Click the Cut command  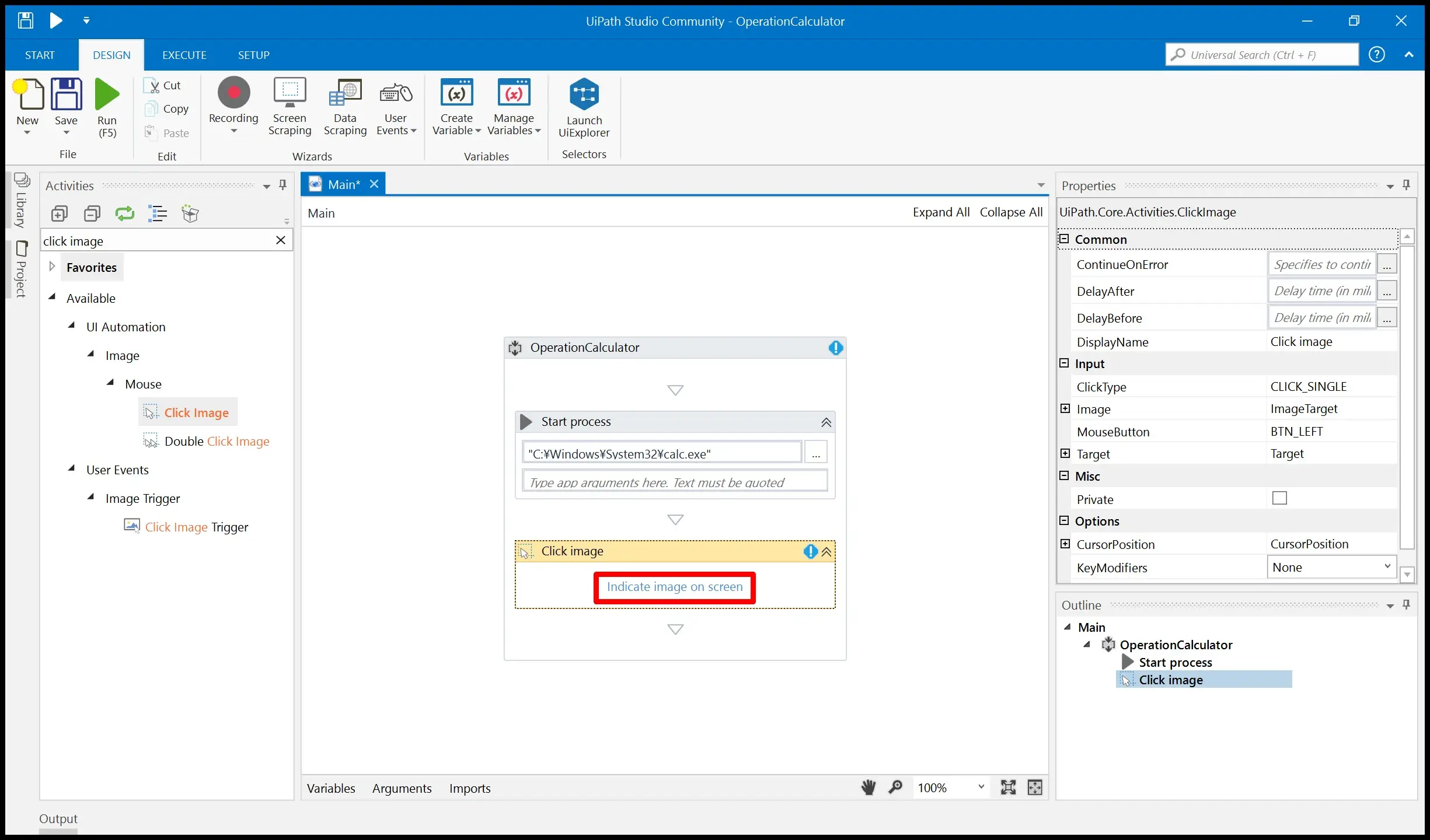pos(163,85)
